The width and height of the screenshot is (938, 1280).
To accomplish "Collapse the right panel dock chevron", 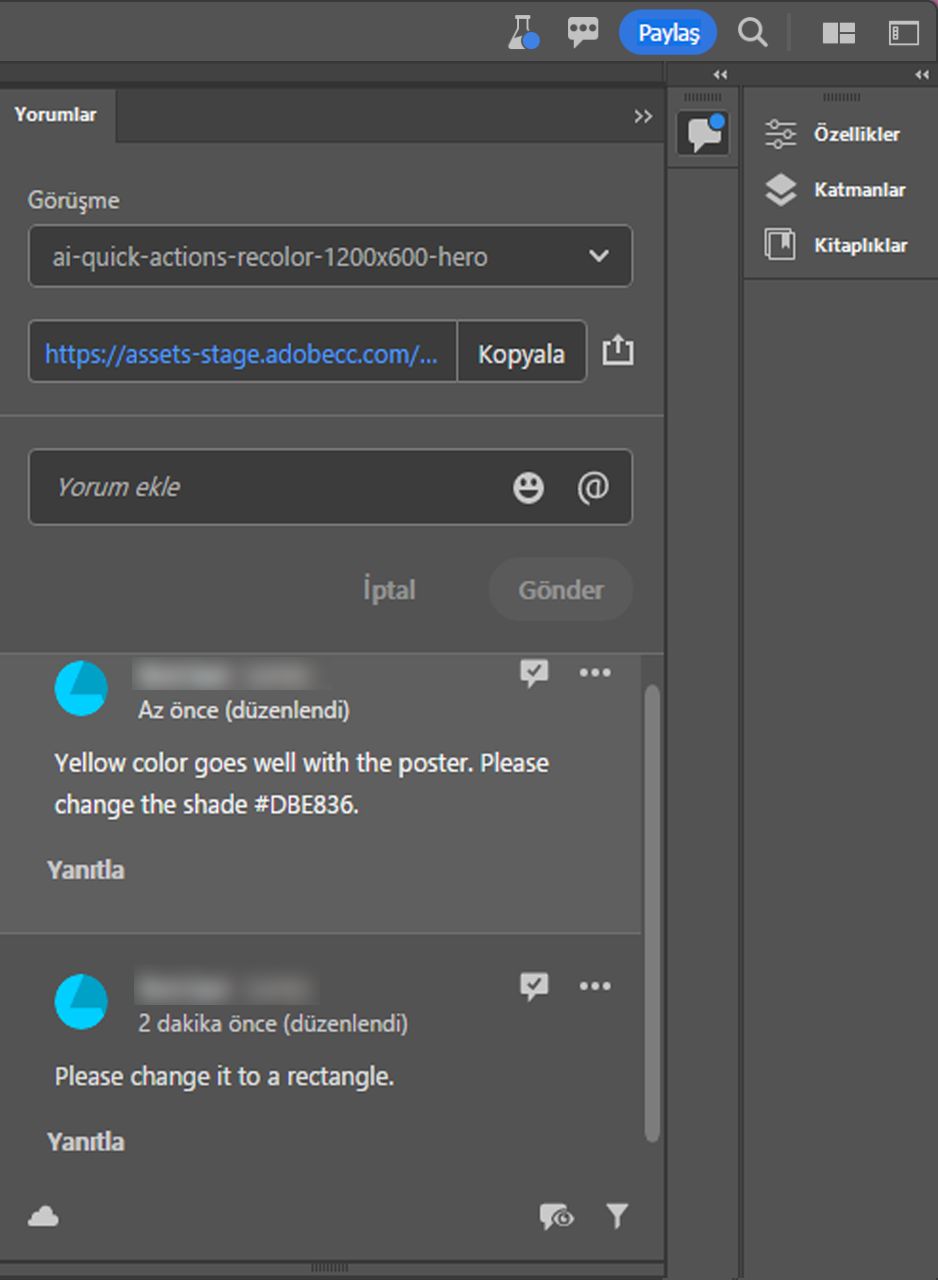I will (921, 74).
